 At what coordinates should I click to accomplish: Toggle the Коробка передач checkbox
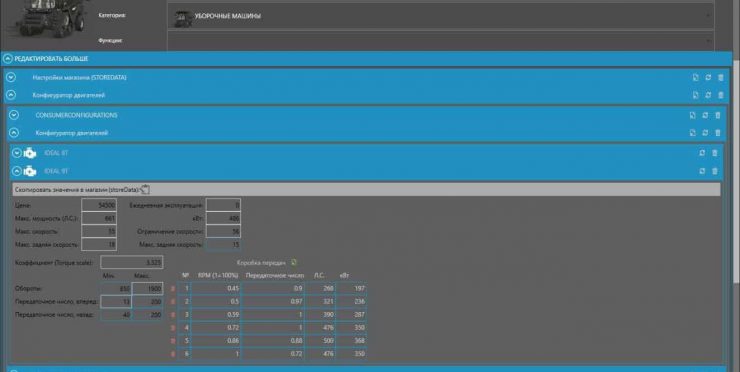tap(294, 262)
